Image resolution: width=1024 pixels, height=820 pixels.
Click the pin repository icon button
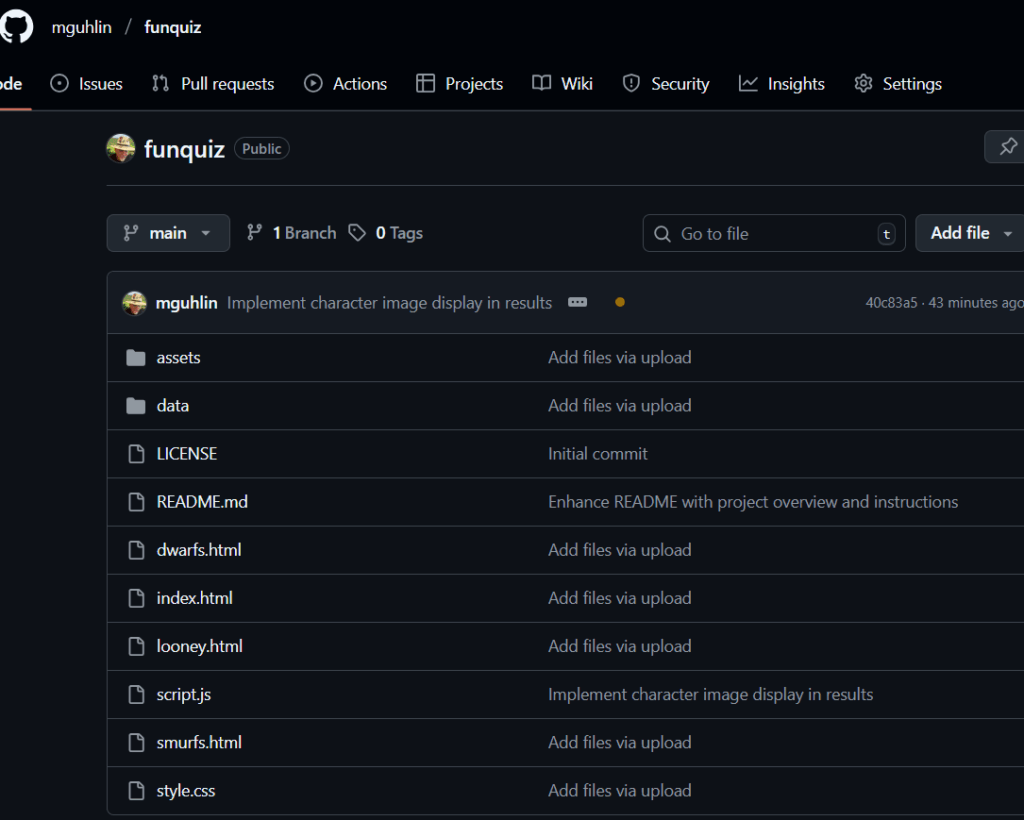click(1007, 147)
